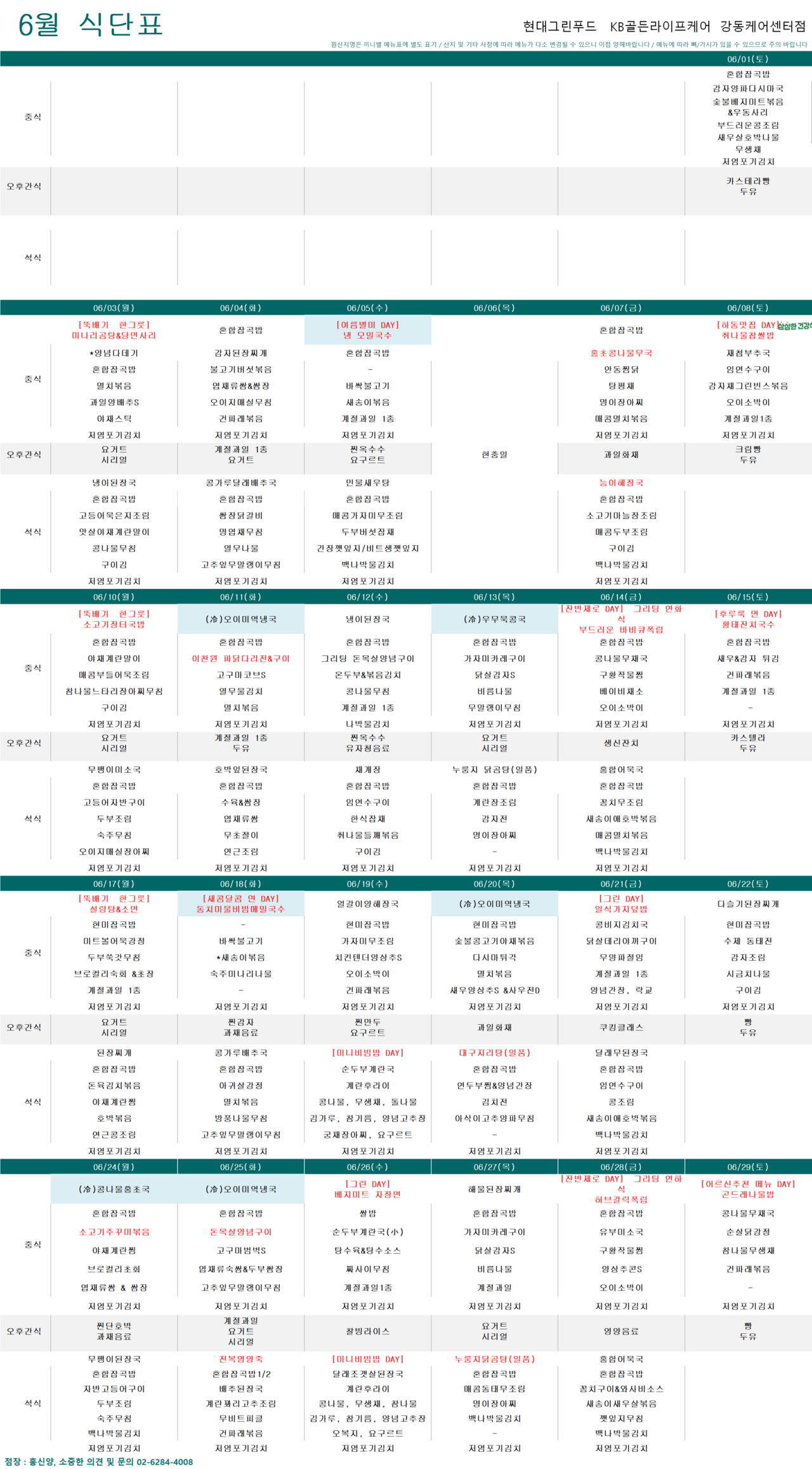This screenshot has width=812, height=1469.
Task: Click the 원산지 notice text under header
Action: 568,44
